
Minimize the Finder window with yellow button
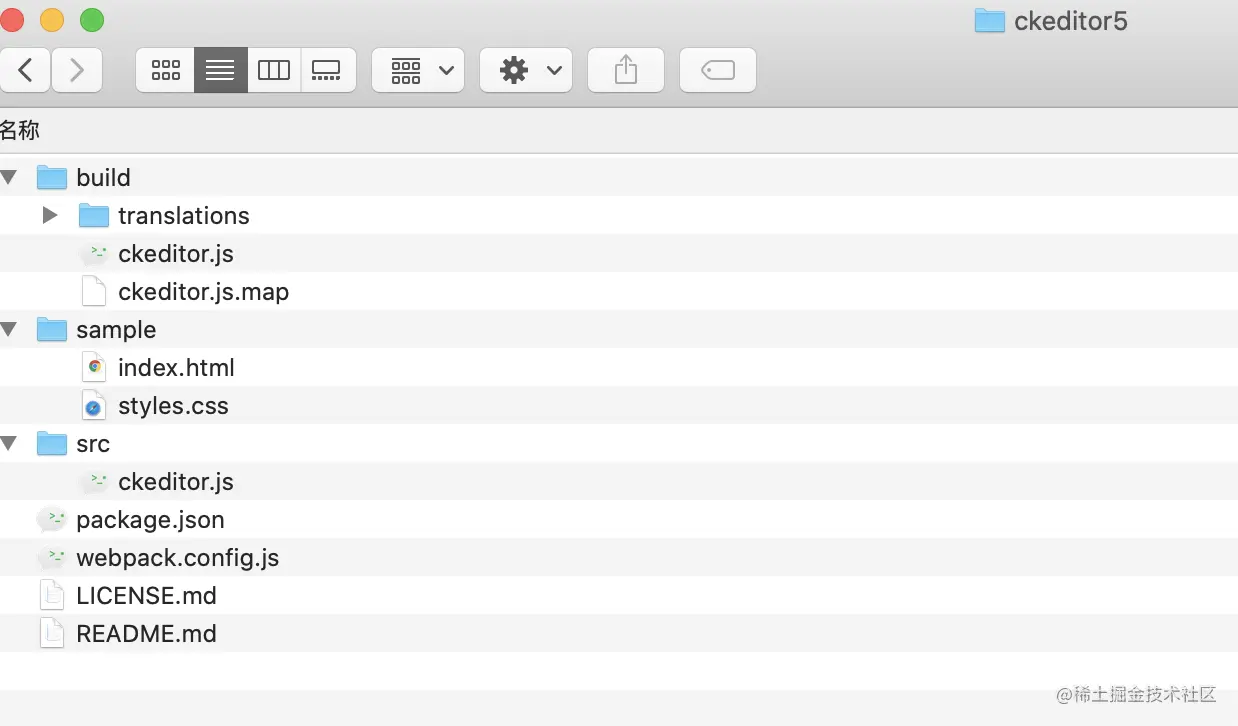[x=51, y=19]
